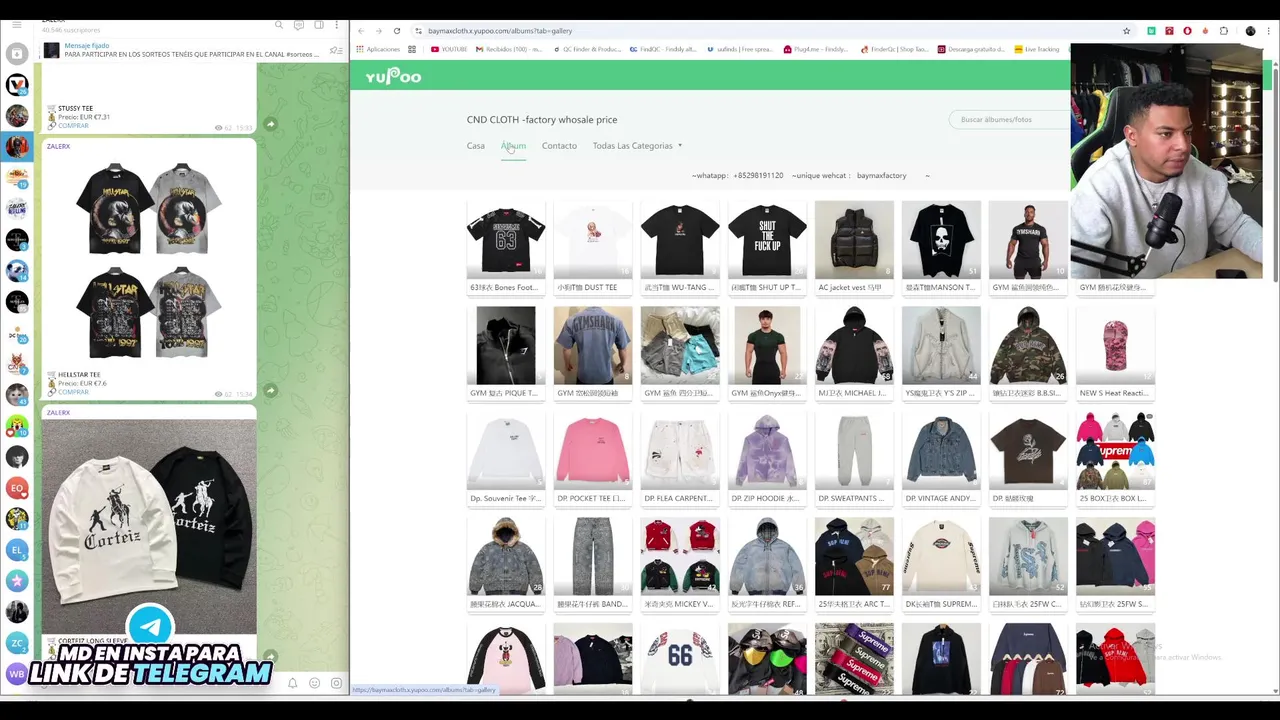Open the DP. SWEATPANTS album

854,458
